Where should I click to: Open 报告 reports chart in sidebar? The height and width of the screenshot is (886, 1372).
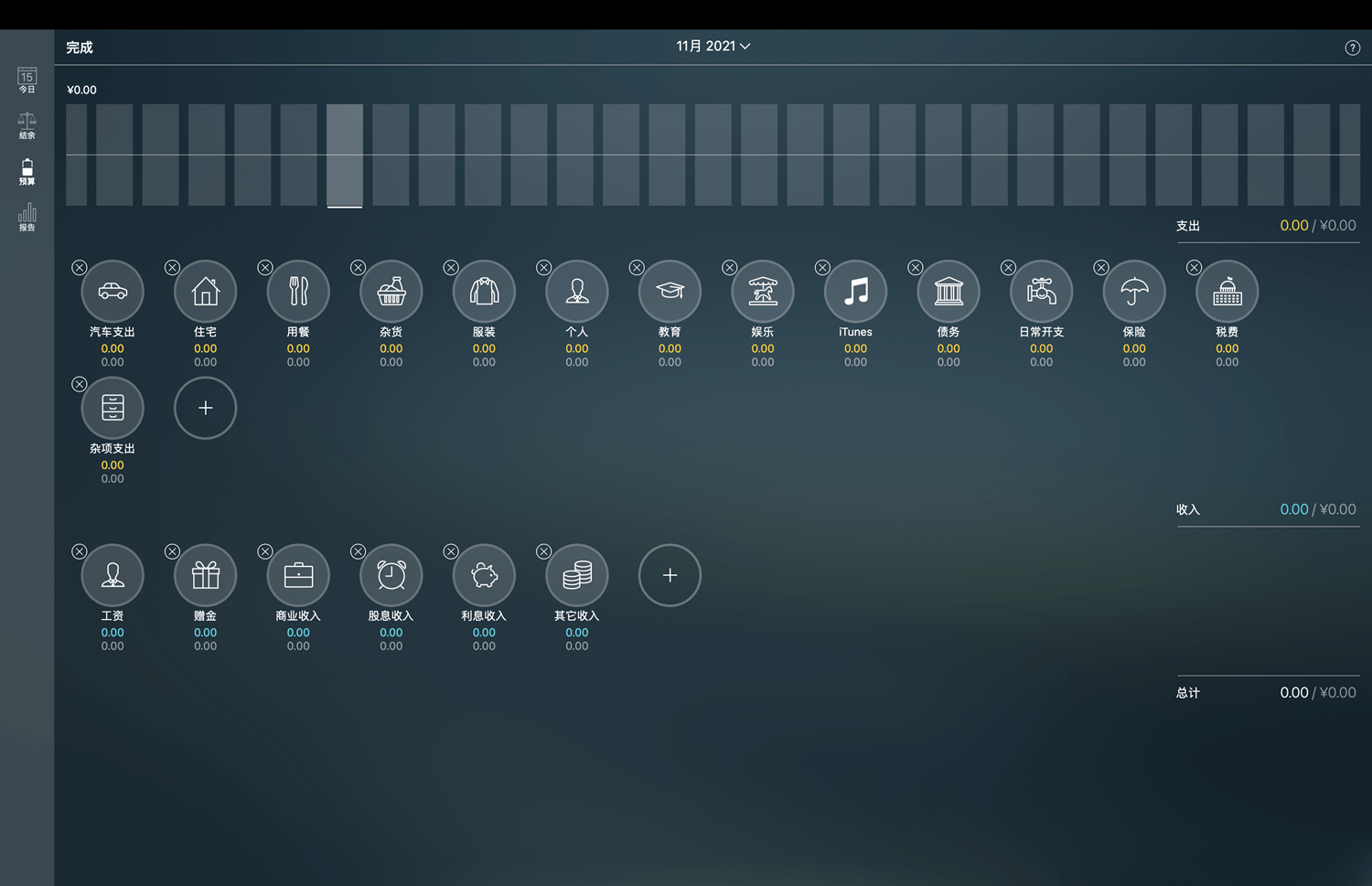tap(27, 218)
